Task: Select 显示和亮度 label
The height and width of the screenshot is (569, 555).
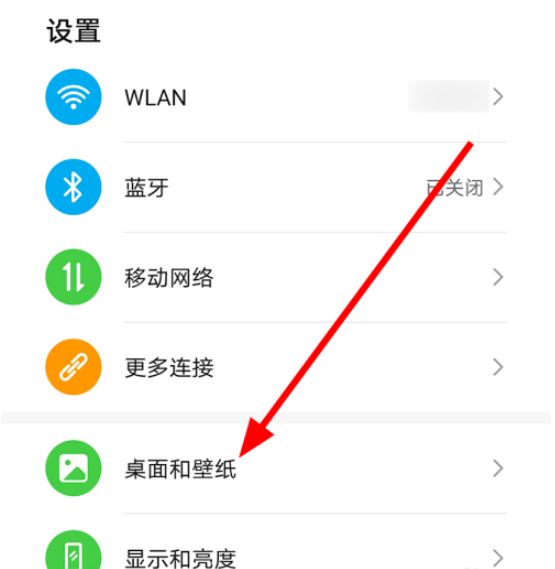Action: (180, 558)
